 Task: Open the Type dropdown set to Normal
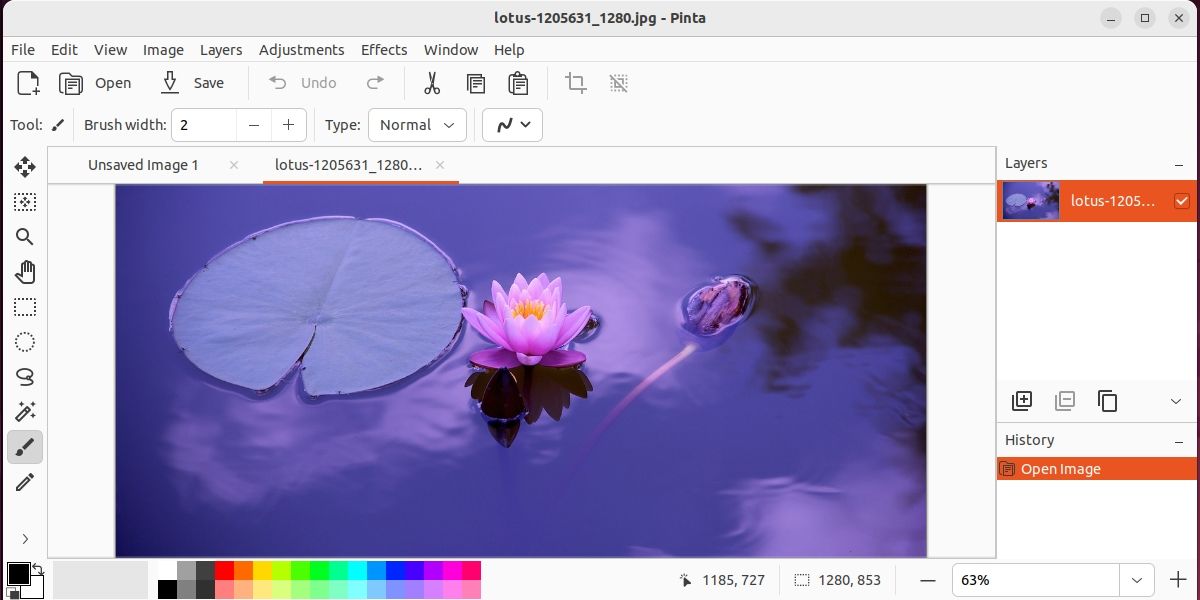tap(417, 125)
